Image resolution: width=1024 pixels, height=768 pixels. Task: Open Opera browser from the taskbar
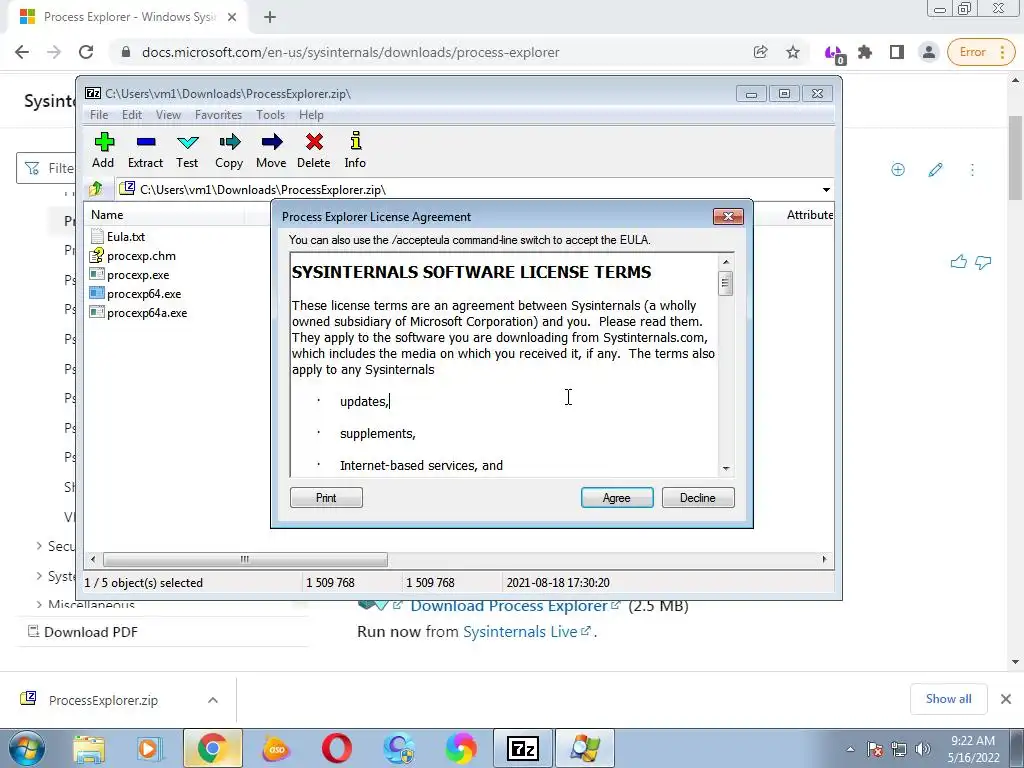(337, 748)
